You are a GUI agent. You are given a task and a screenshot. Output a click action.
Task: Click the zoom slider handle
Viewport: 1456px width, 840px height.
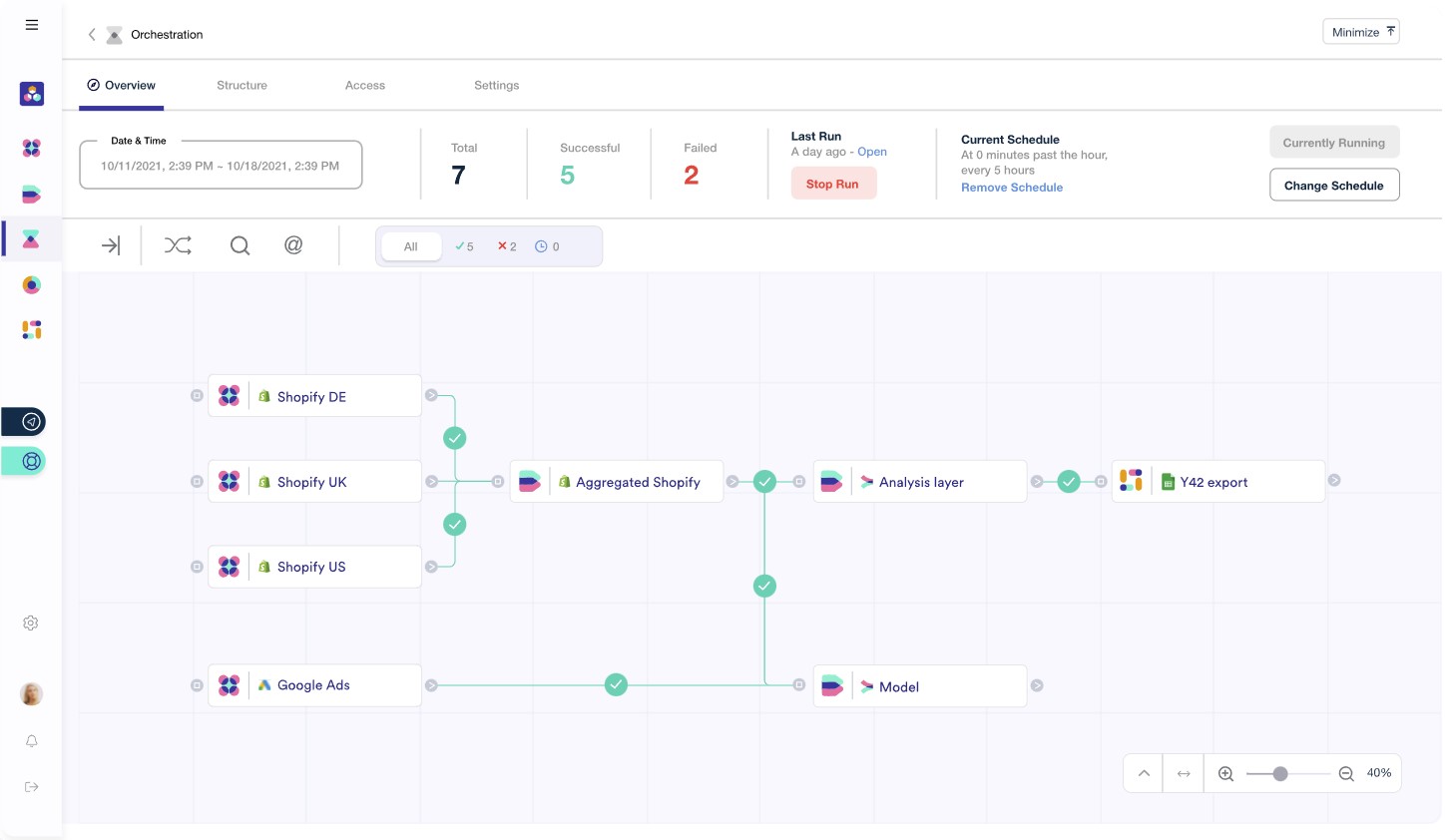[x=1280, y=774]
